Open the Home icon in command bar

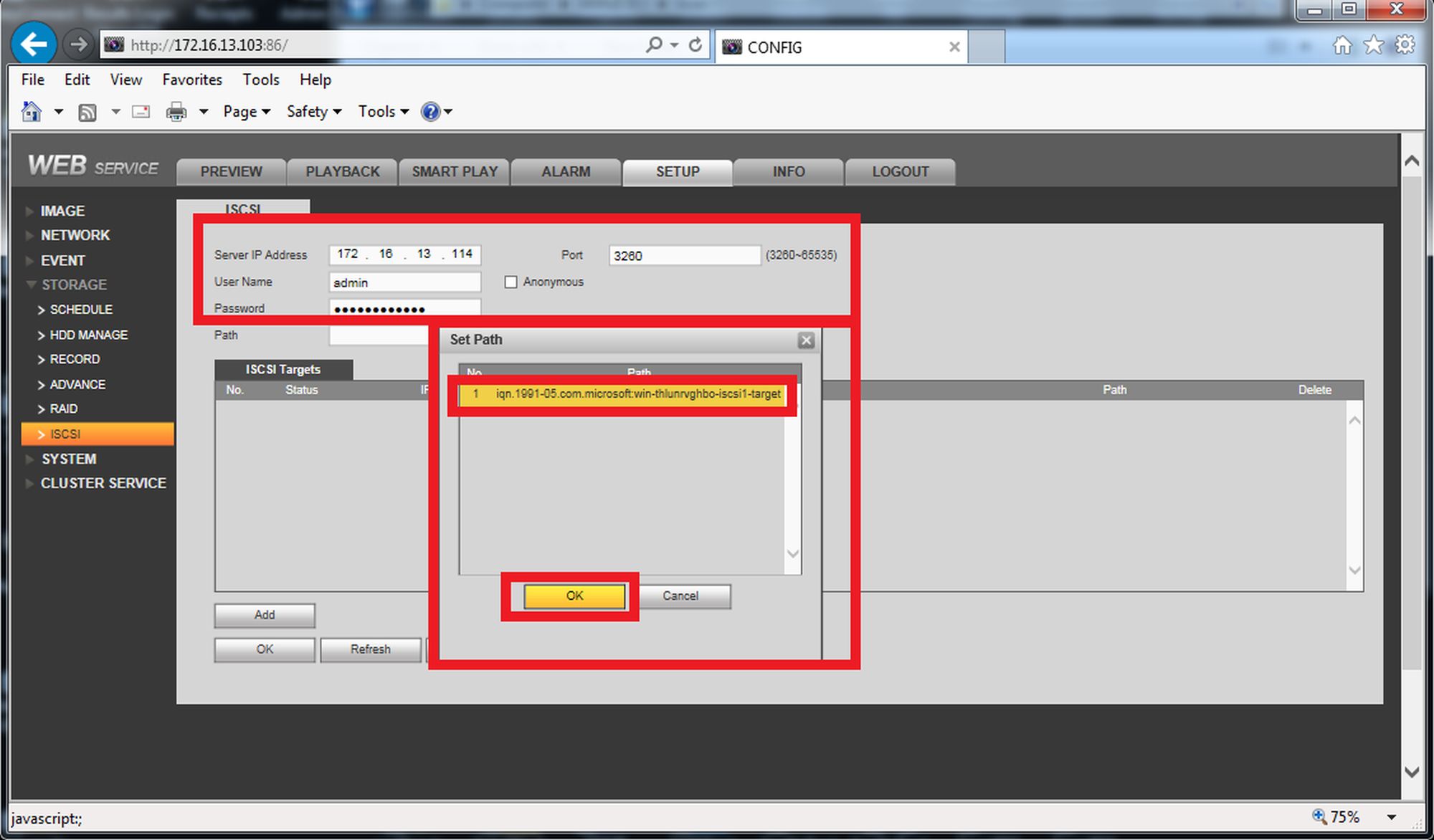(32, 111)
